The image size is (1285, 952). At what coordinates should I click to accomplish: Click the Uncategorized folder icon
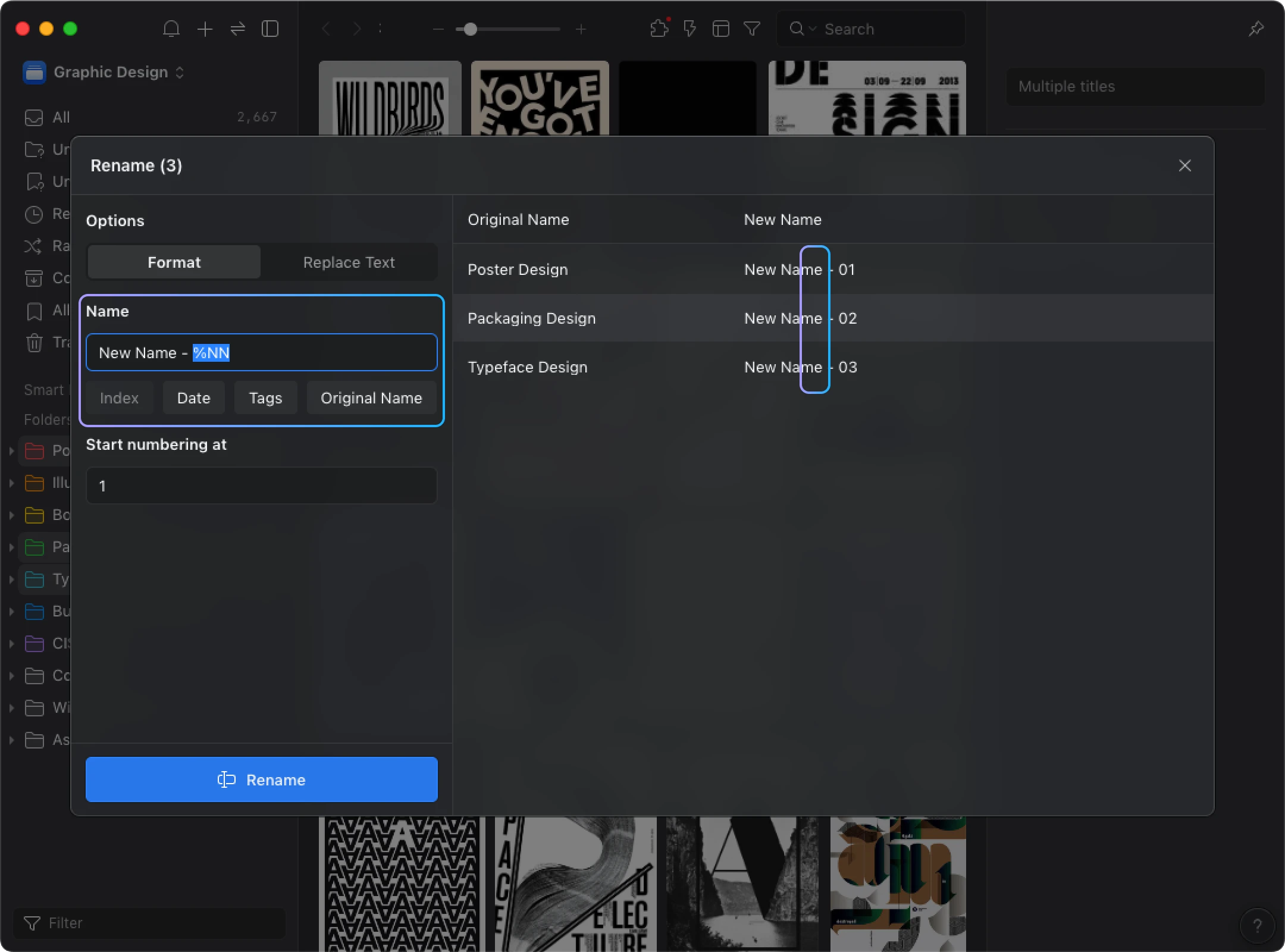pos(34,149)
